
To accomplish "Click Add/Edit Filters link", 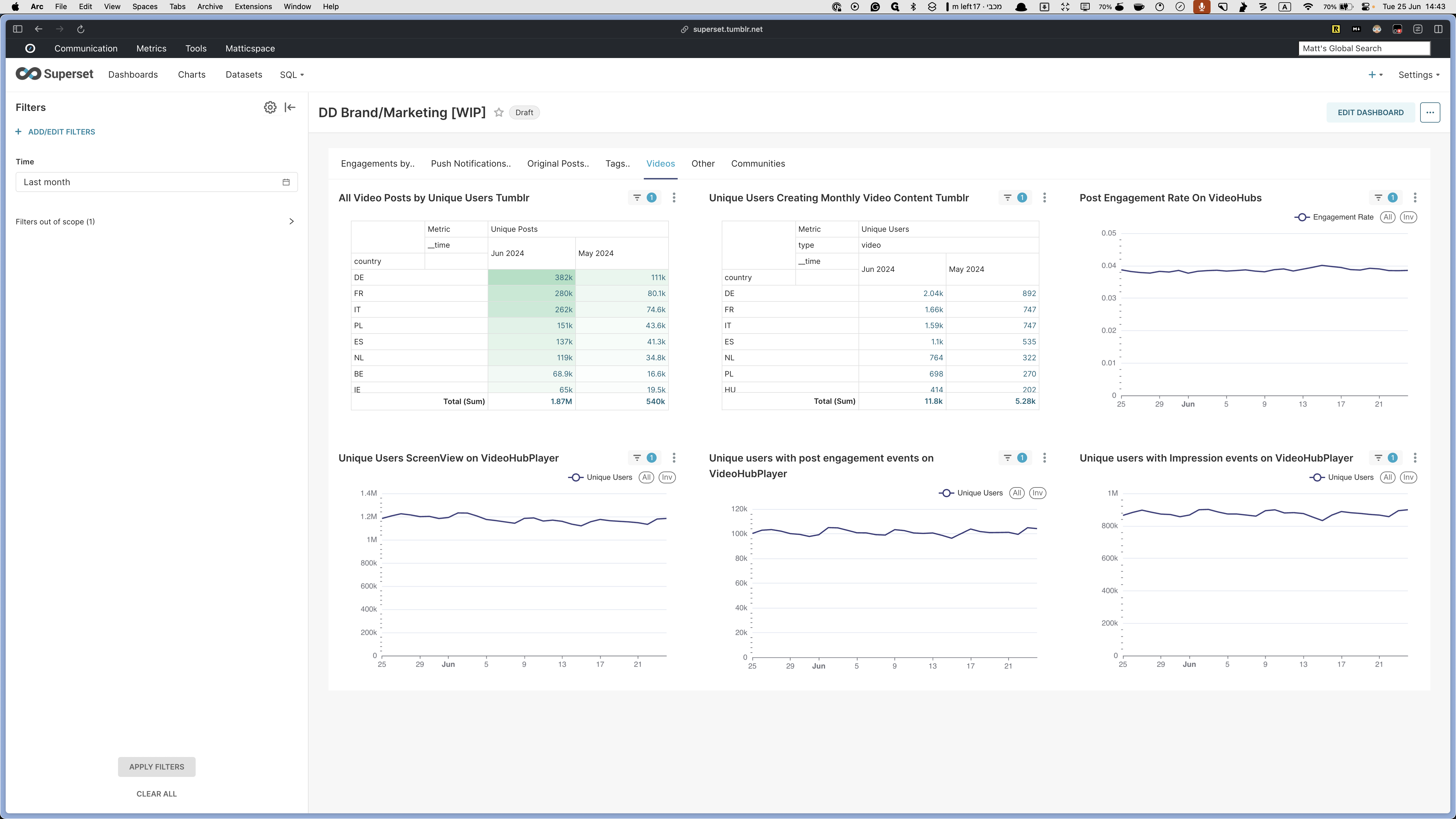I will [x=61, y=132].
